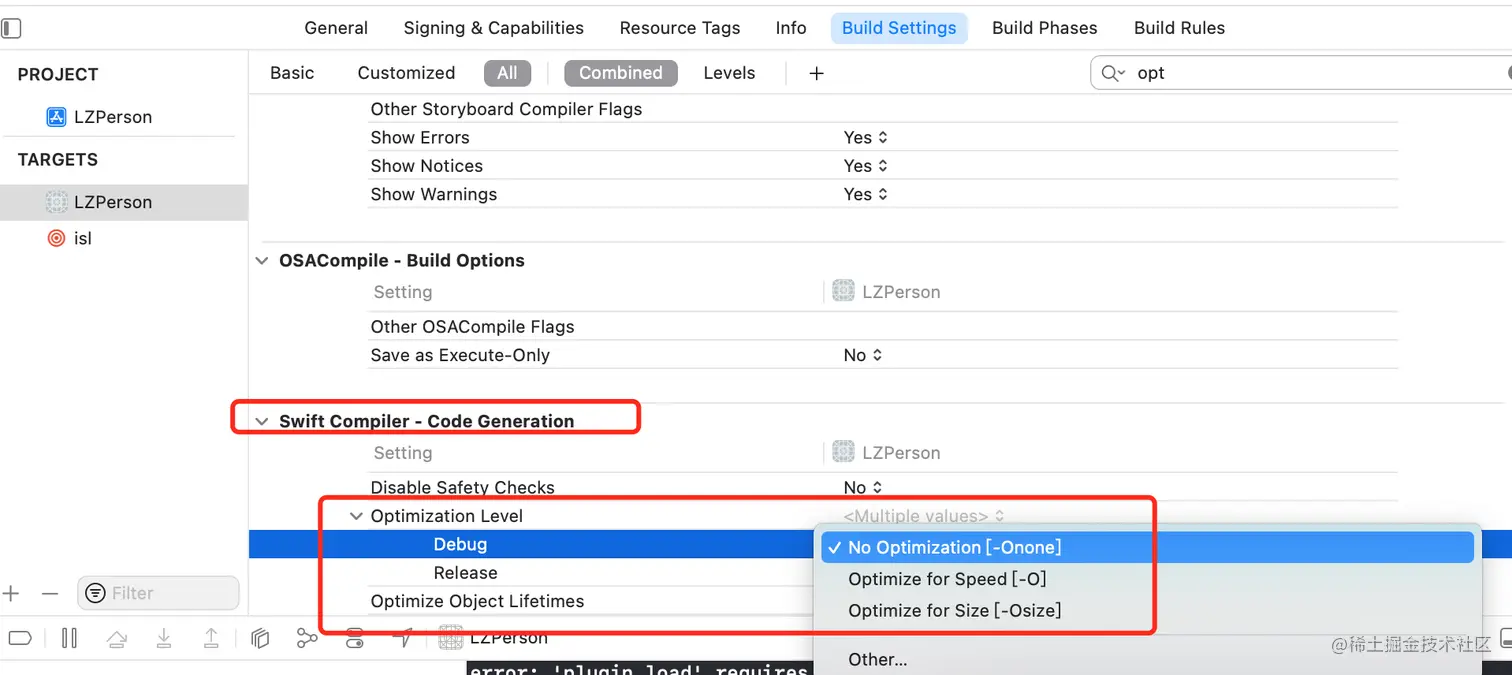Open the Build Phases tab
Viewport: 1512px width, 675px height.
[1044, 28]
